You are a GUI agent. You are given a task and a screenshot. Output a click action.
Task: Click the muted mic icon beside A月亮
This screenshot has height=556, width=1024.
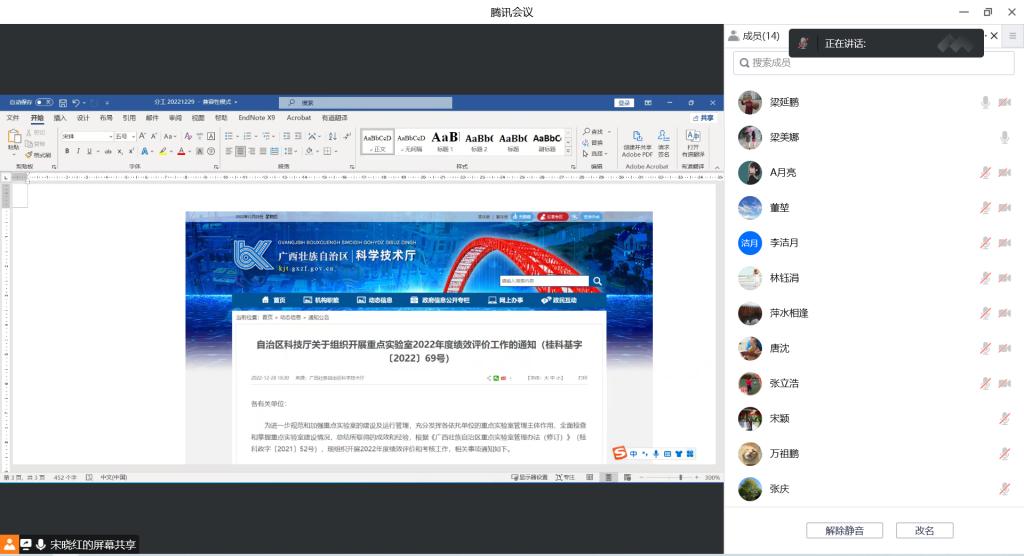click(985, 173)
